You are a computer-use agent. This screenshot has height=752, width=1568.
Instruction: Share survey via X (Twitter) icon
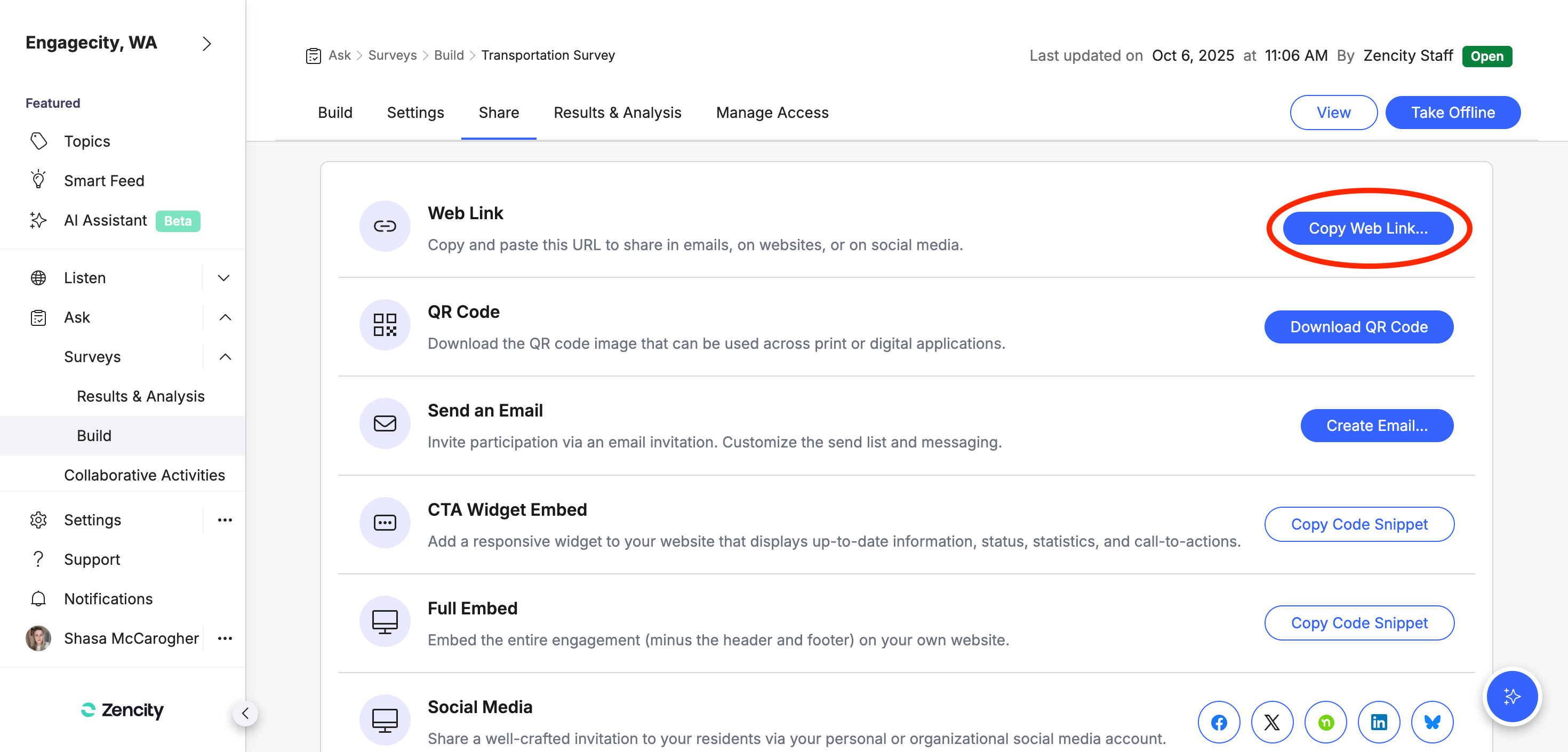click(1271, 722)
